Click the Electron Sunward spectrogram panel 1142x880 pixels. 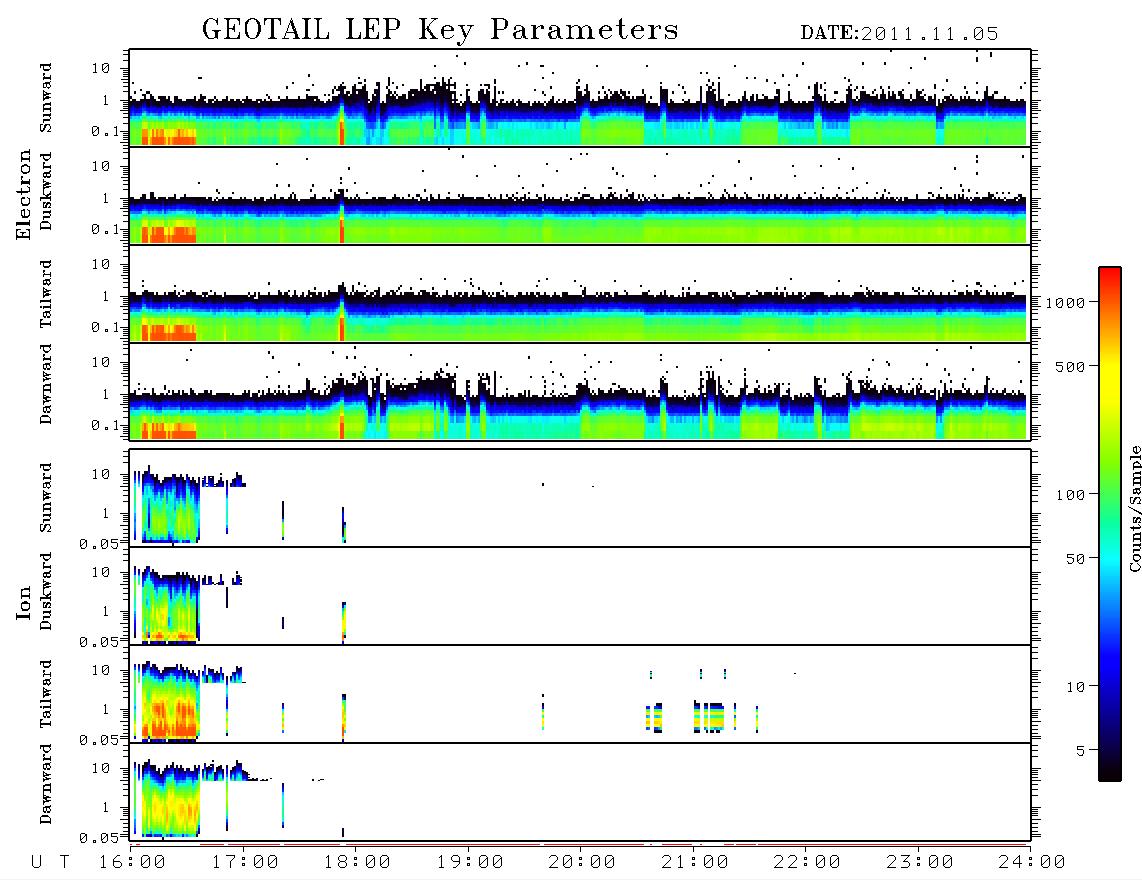point(580,98)
